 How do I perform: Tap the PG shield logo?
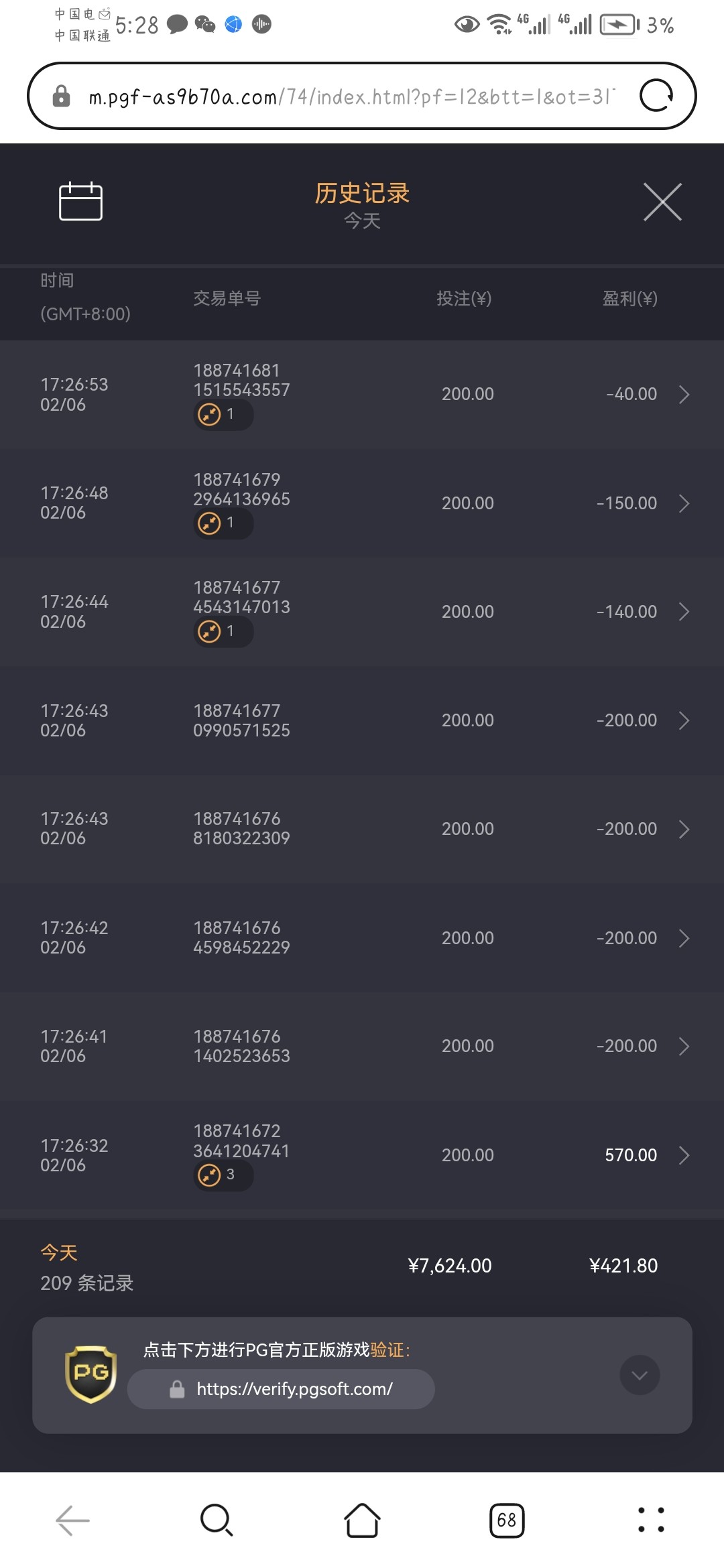tap(90, 1374)
